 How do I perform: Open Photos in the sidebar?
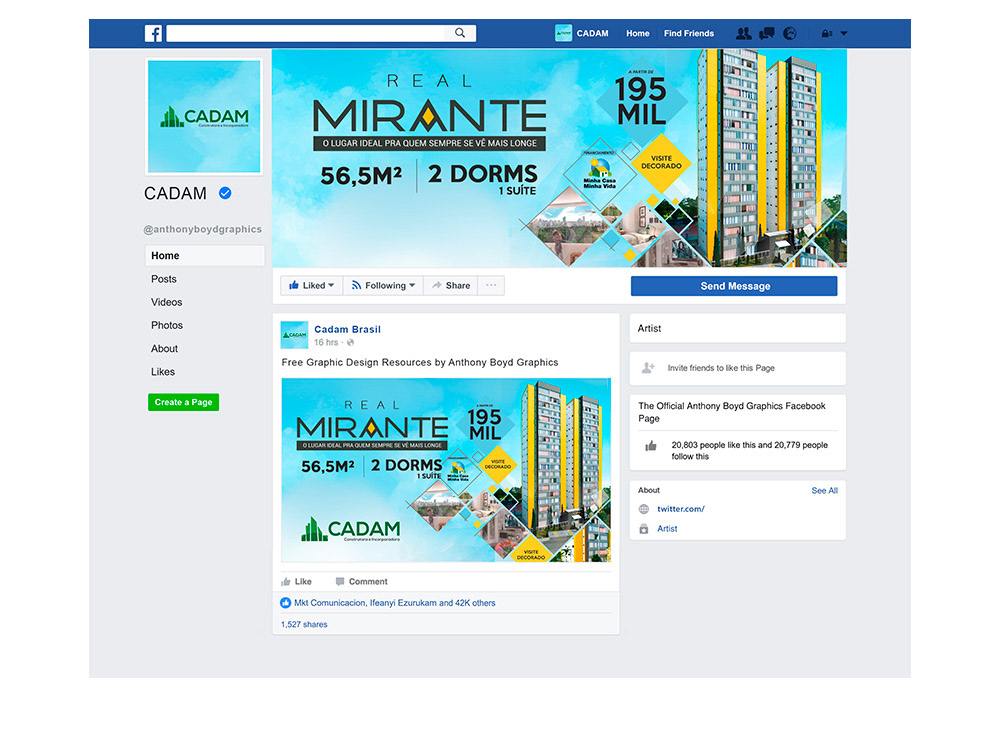pos(167,325)
